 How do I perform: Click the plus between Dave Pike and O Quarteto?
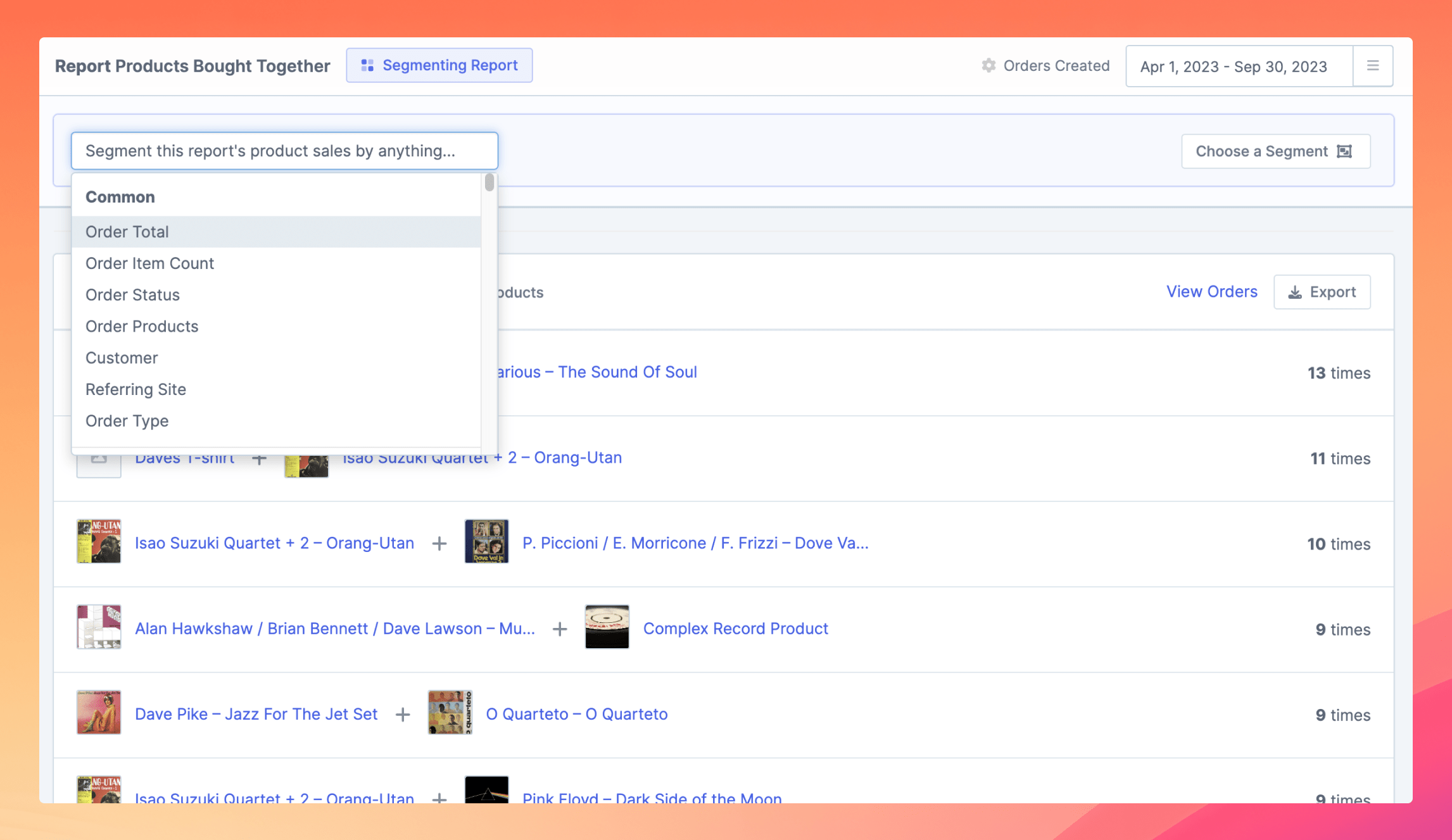[403, 713]
